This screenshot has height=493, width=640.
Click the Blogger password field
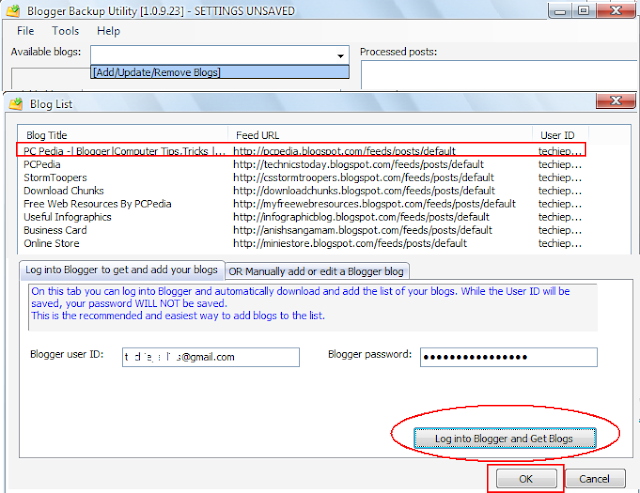click(509, 357)
